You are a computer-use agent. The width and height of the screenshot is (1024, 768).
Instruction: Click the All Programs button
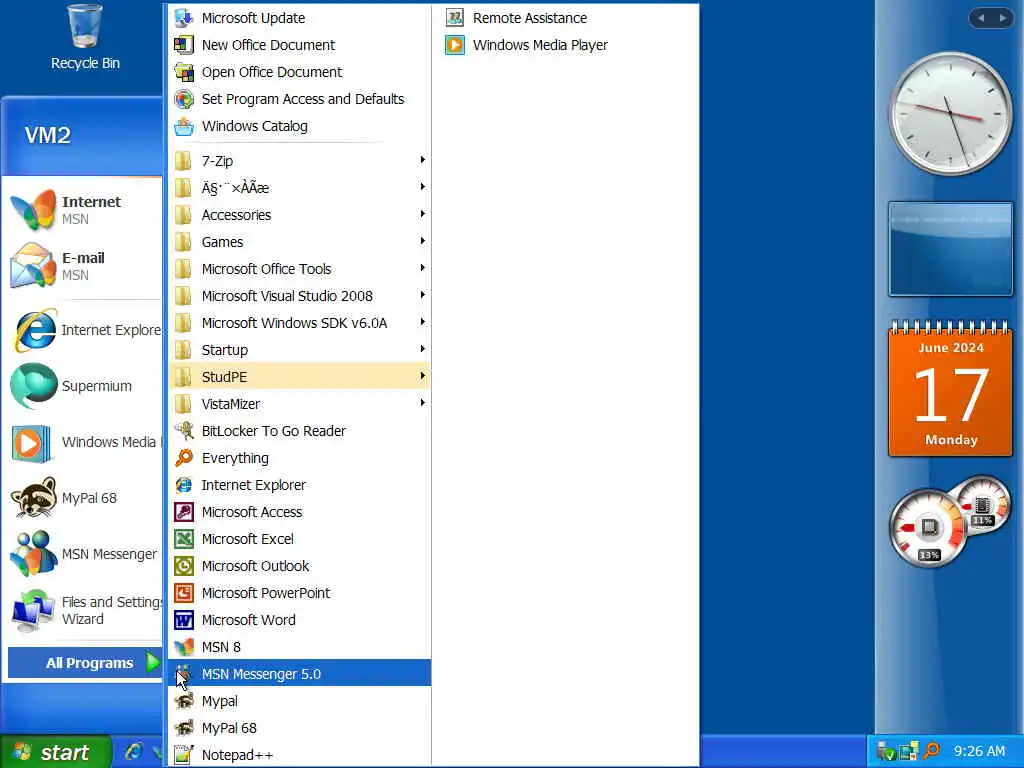tap(85, 663)
